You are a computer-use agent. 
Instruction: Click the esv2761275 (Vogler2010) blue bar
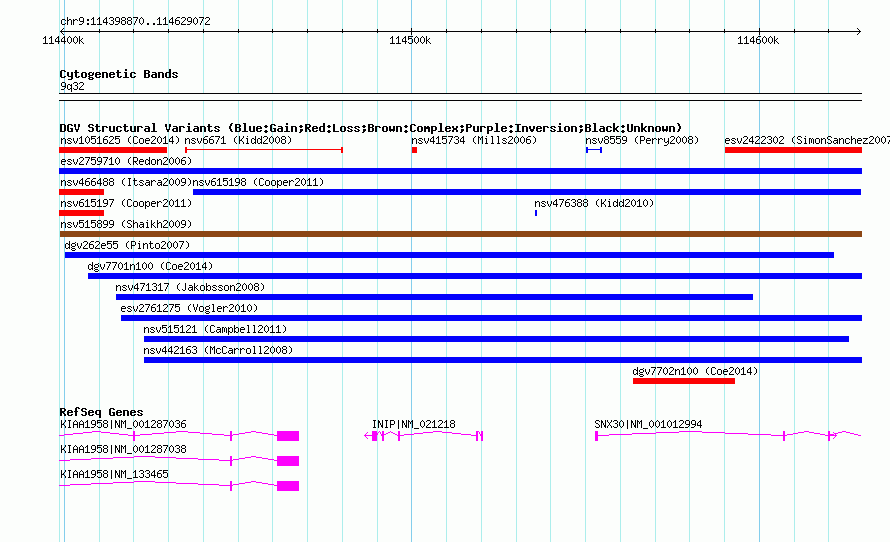[x=491, y=318]
